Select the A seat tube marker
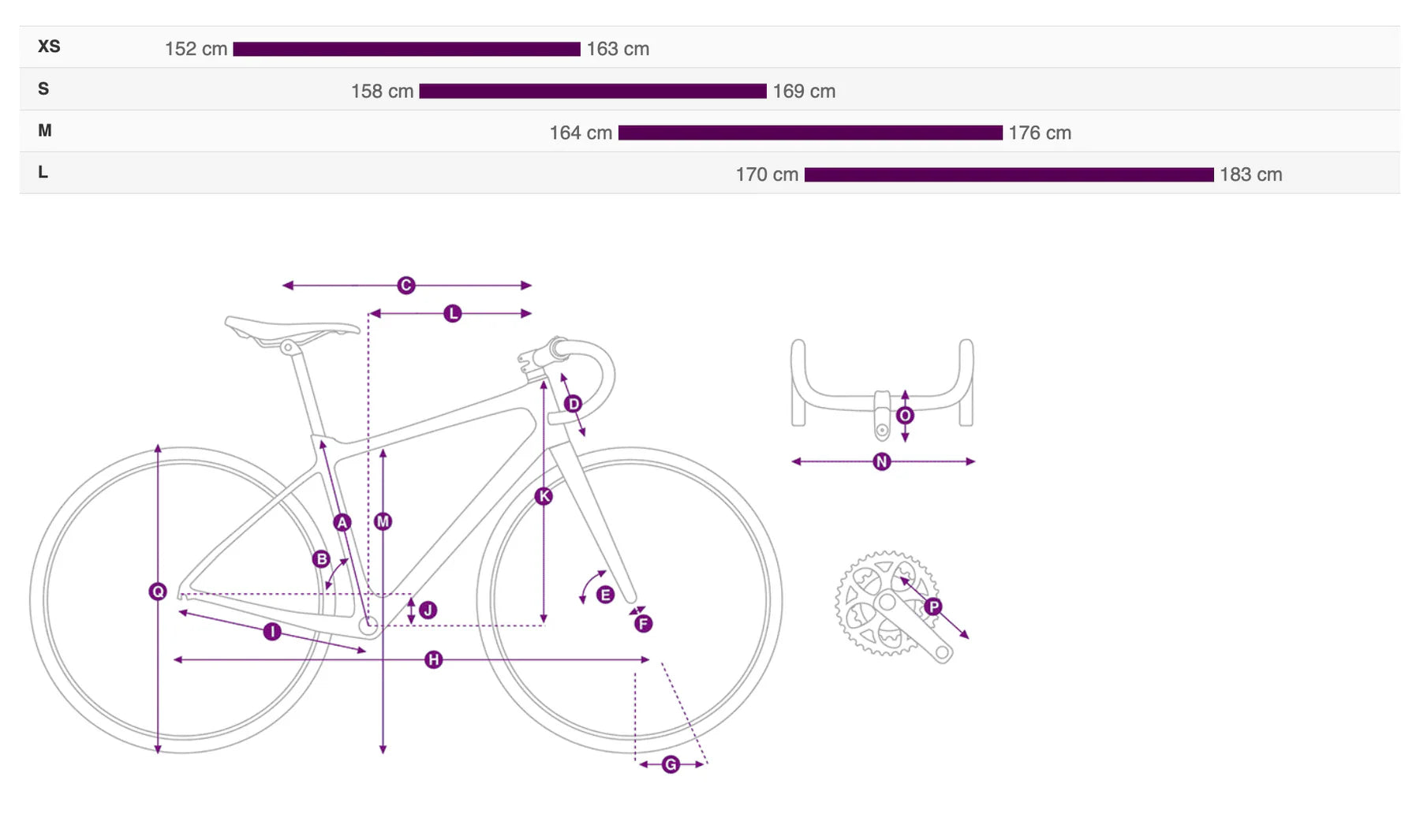The height and width of the screenshot is (840, 1420). coord(342,522)
